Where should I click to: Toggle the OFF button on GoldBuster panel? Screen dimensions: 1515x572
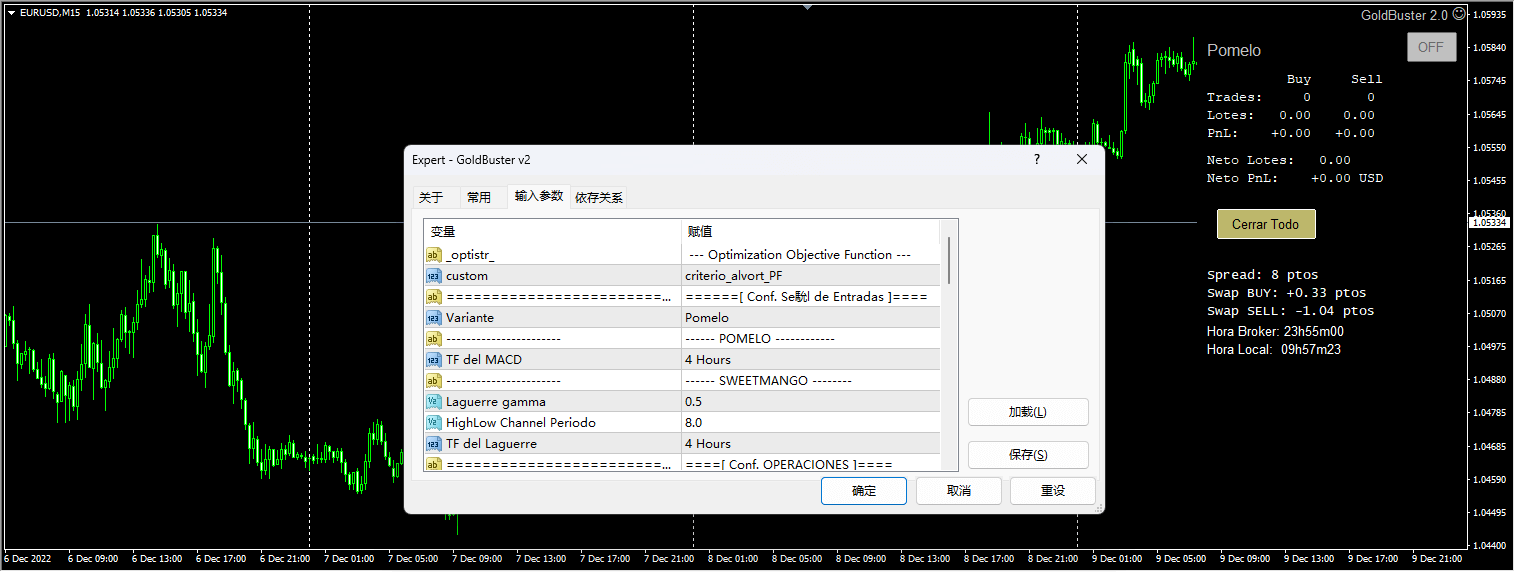1431,47
